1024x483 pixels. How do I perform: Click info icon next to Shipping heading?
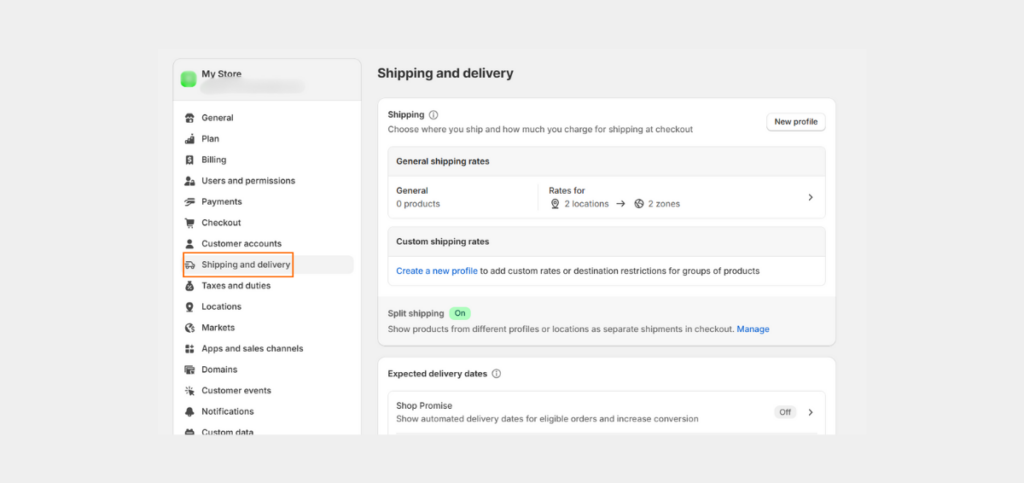coord(434,115)
